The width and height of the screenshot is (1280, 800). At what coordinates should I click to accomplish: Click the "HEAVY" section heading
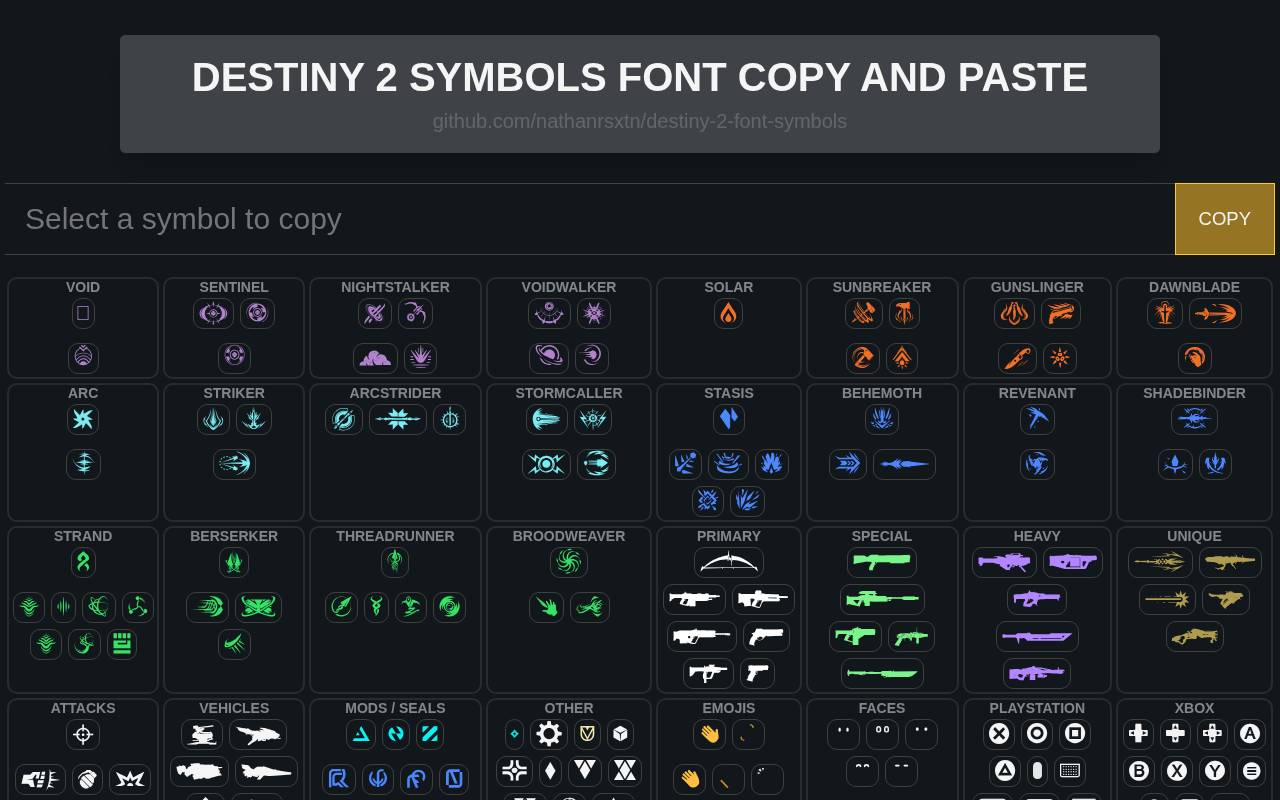pos(1037,536)
